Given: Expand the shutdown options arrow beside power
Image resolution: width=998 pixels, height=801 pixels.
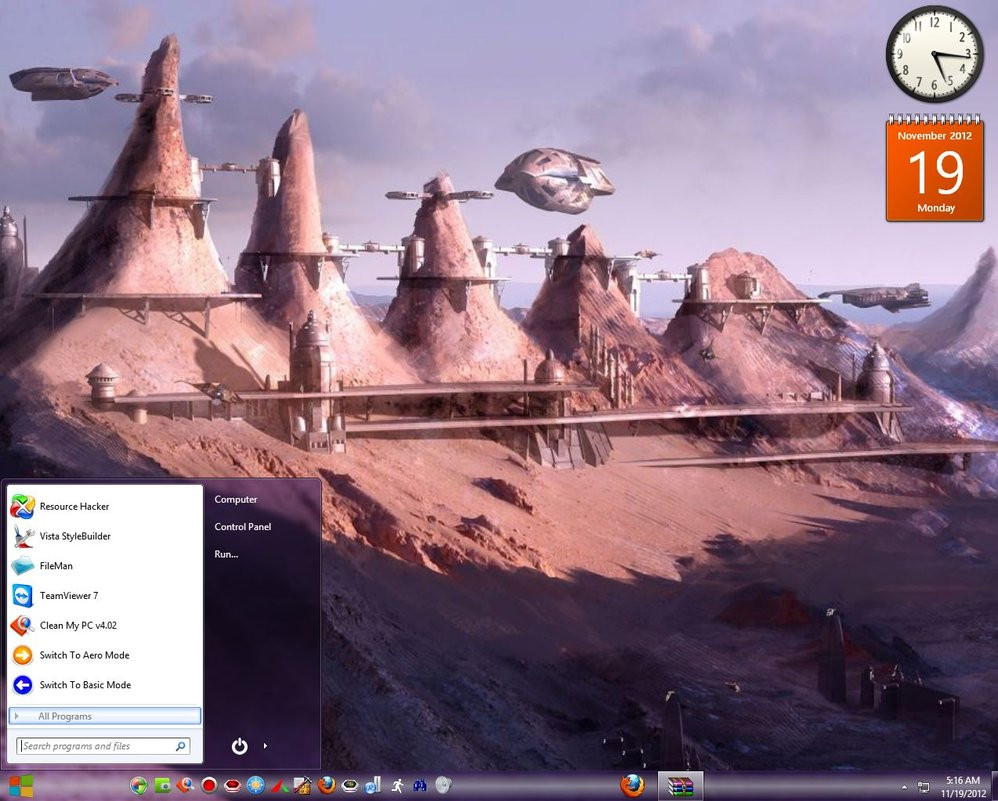Looking at the screenshot, I should 265,746.
